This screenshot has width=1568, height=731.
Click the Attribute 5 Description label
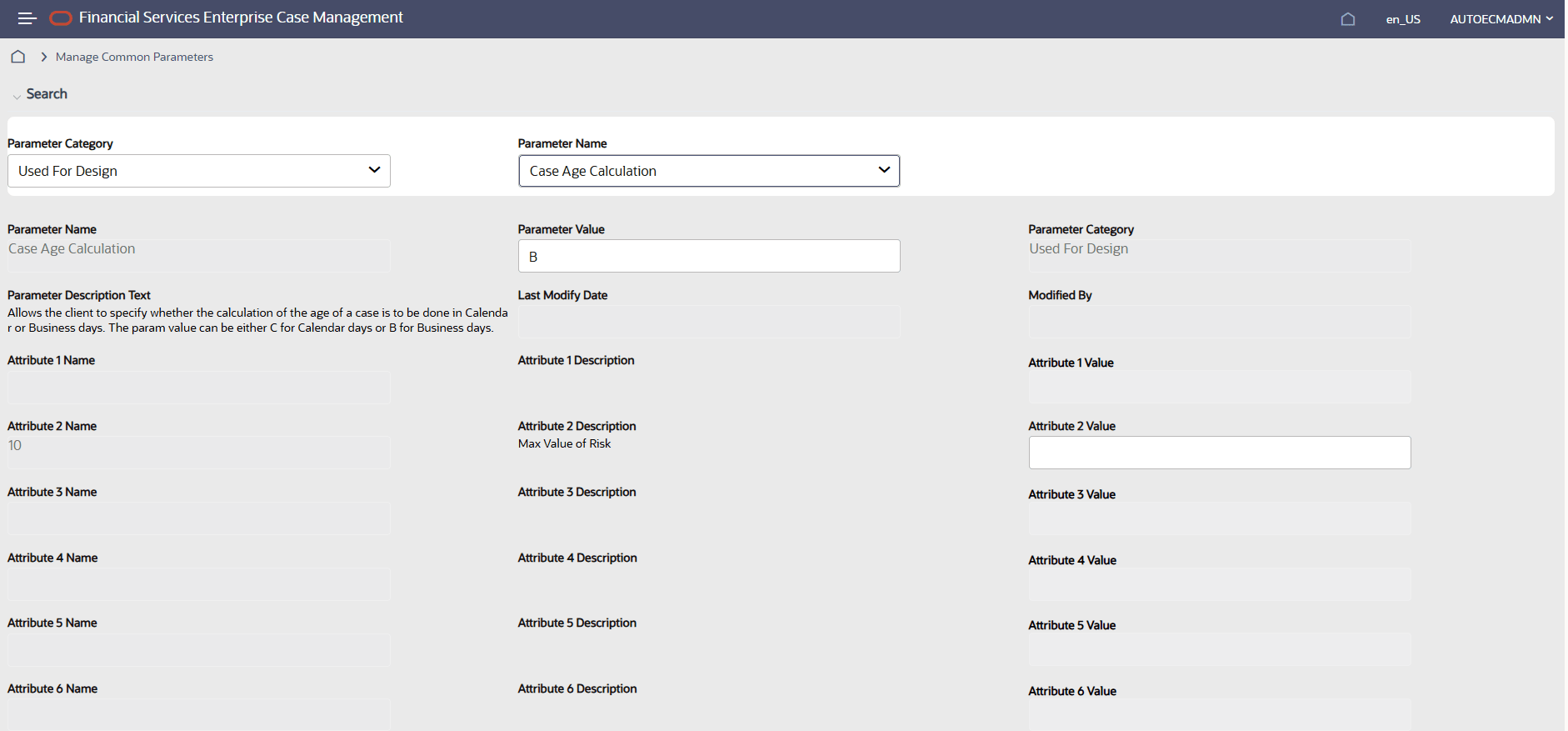577,623
